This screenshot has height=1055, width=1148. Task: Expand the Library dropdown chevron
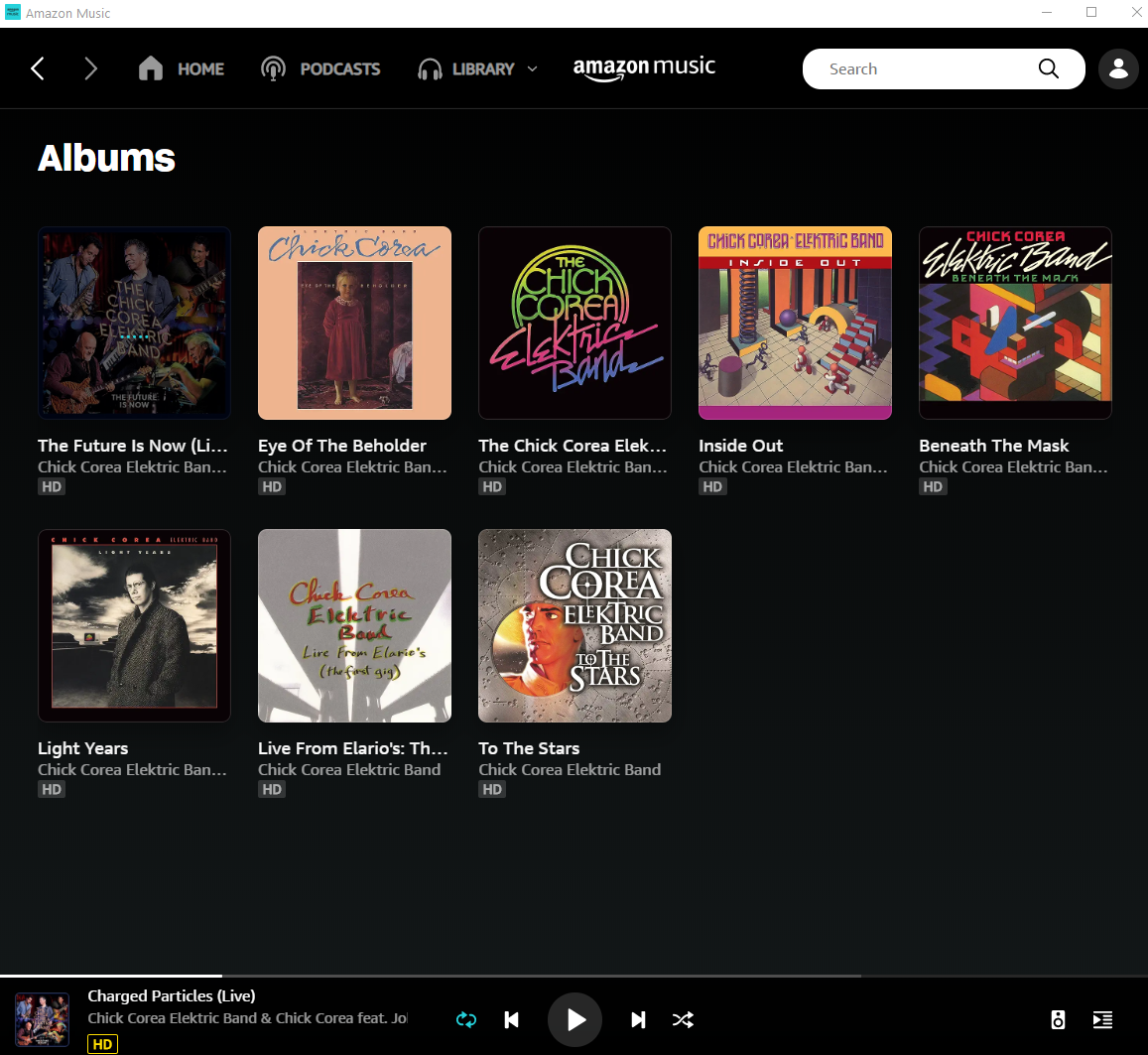(532, 68)
